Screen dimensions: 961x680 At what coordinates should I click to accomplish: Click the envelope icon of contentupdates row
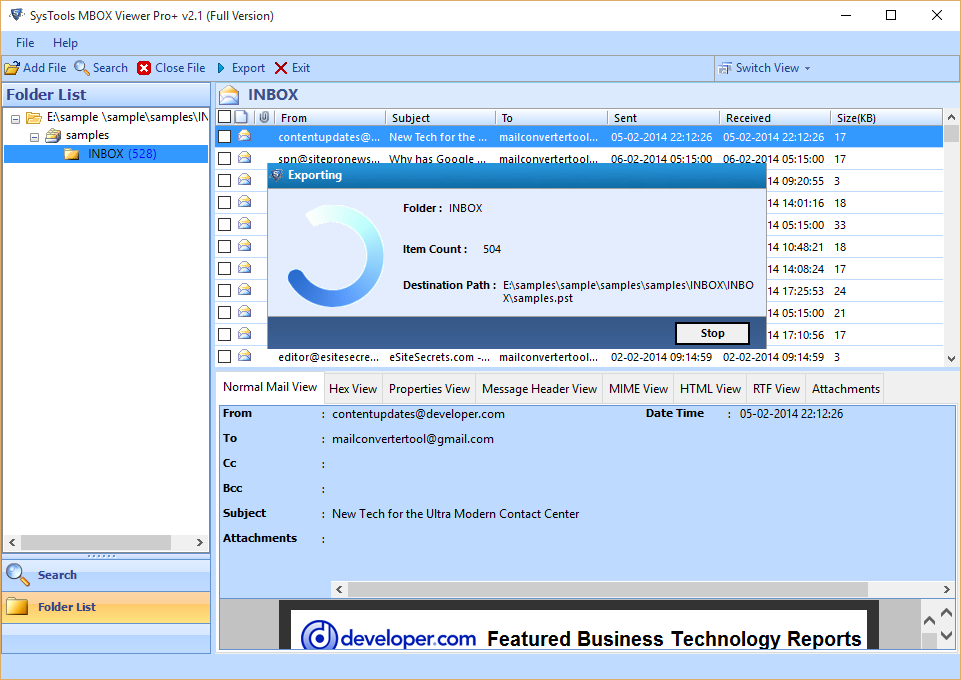(245, 136)
